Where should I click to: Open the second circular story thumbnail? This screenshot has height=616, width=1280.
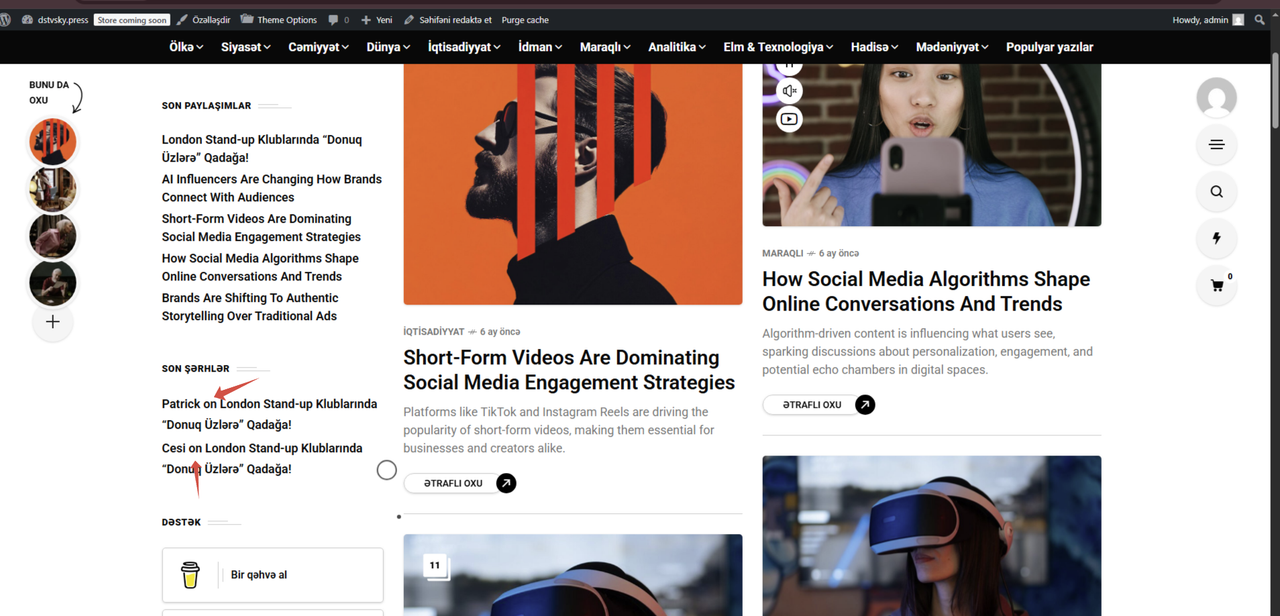point(53,189)
